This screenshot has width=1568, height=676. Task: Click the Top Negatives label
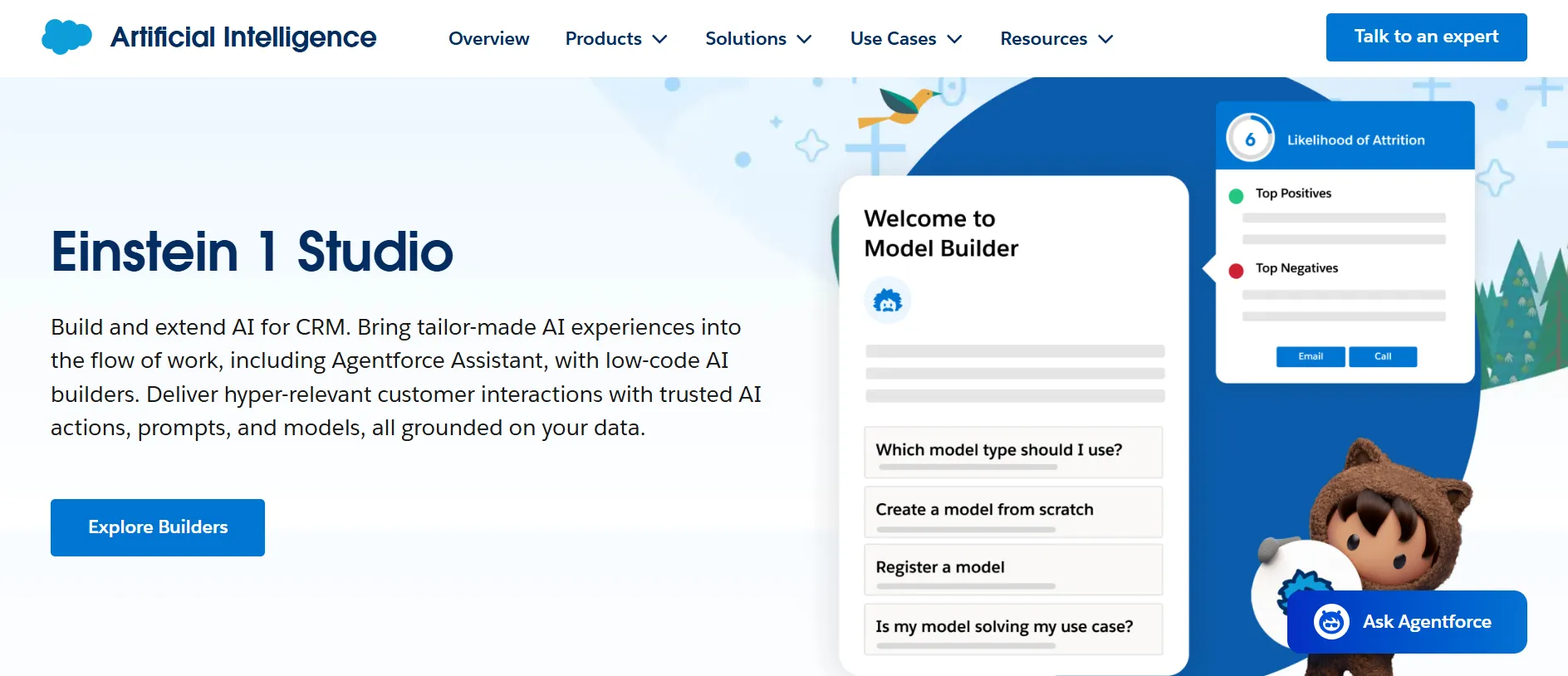[x=1296, y=268]
